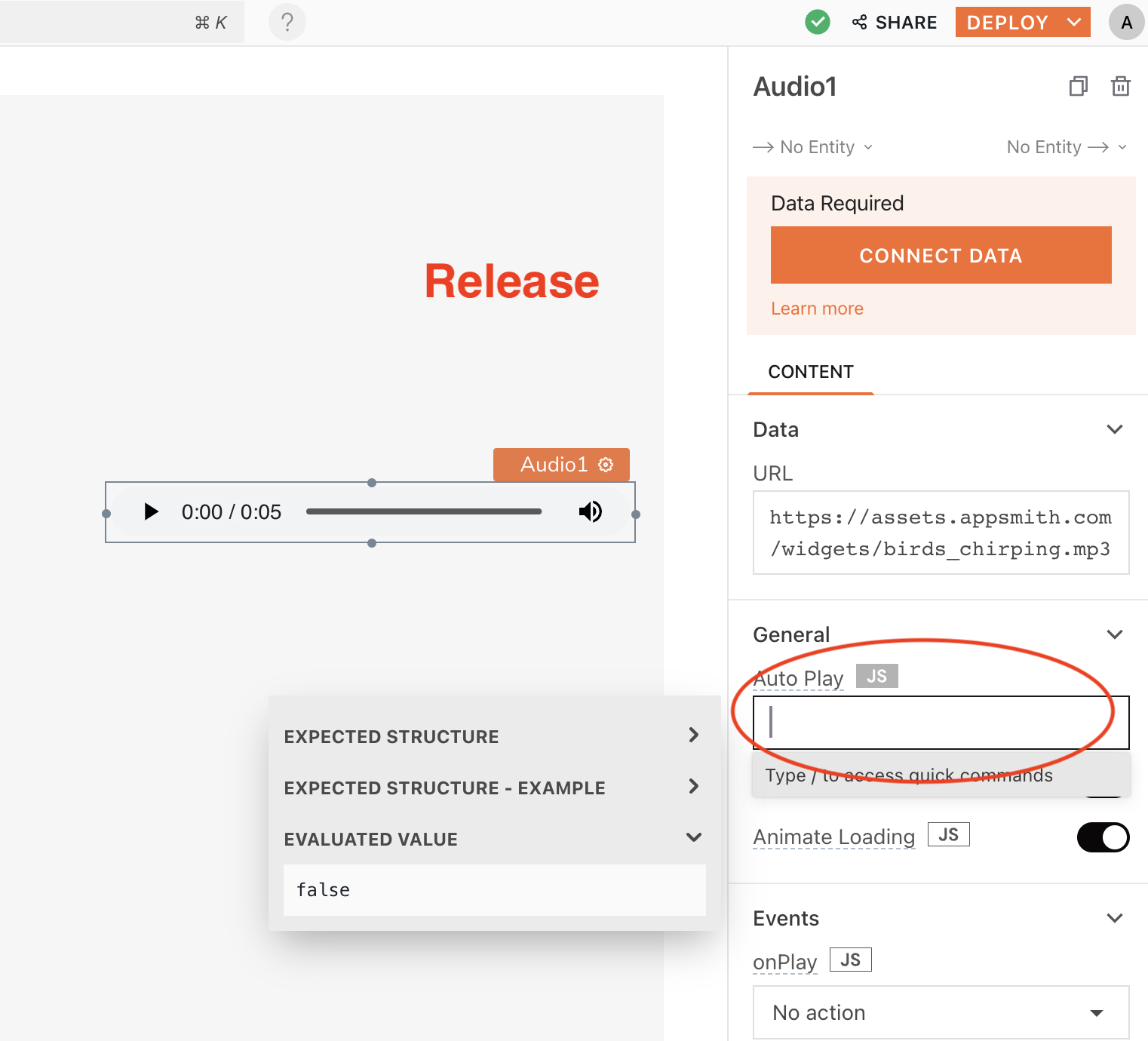
Task: Click the JS icon beside onPlay
Action: point(851,959)
